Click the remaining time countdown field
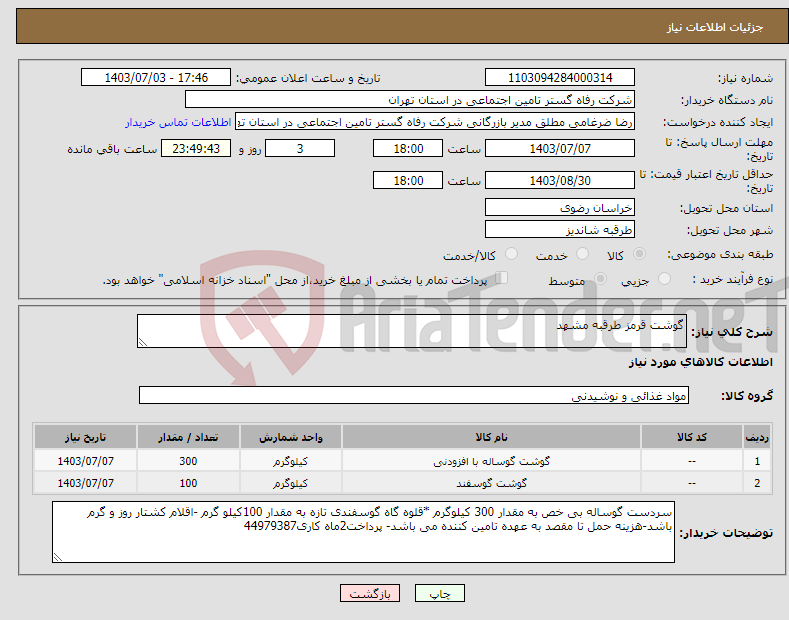The width and height of the screenshot is (789, 620). [x=196, y=148]
